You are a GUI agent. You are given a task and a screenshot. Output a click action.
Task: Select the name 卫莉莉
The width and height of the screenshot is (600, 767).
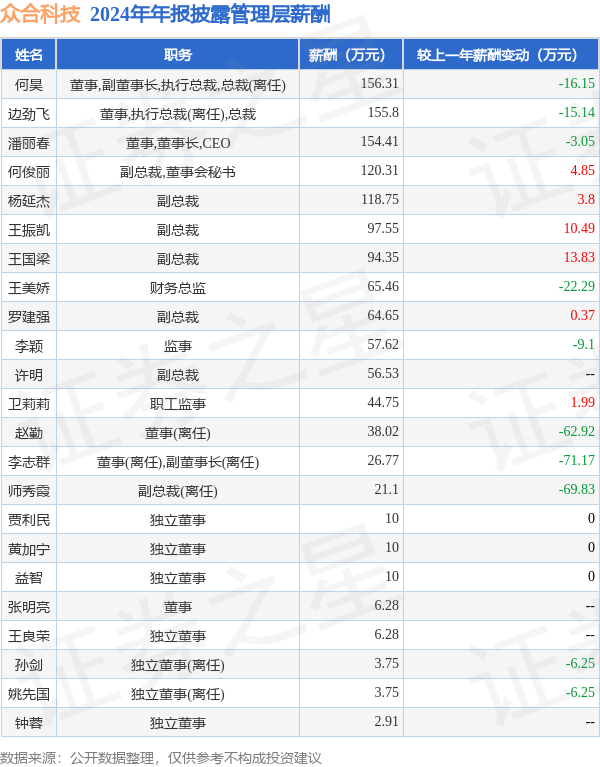point(29,404)
